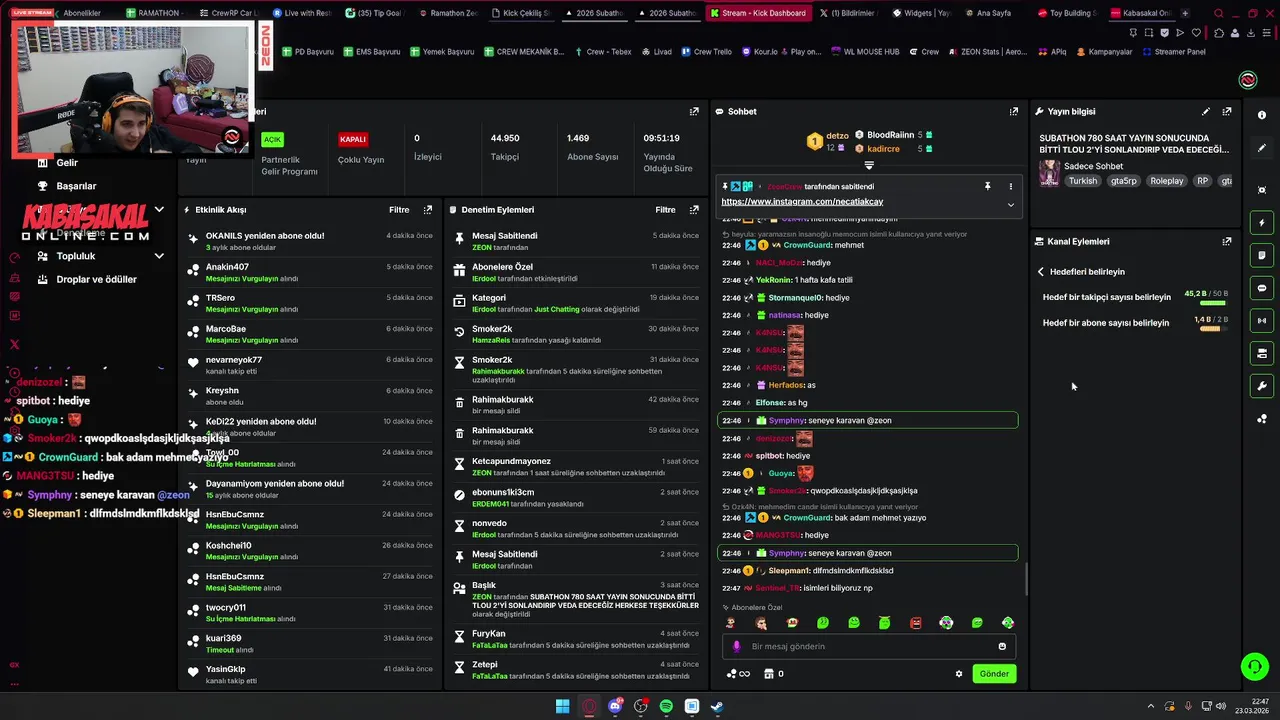Viewport: 1280px width, 720px height.
Task: Click BloodRaiinn in the gift leaderboard
Action: [x=890, y=135]
